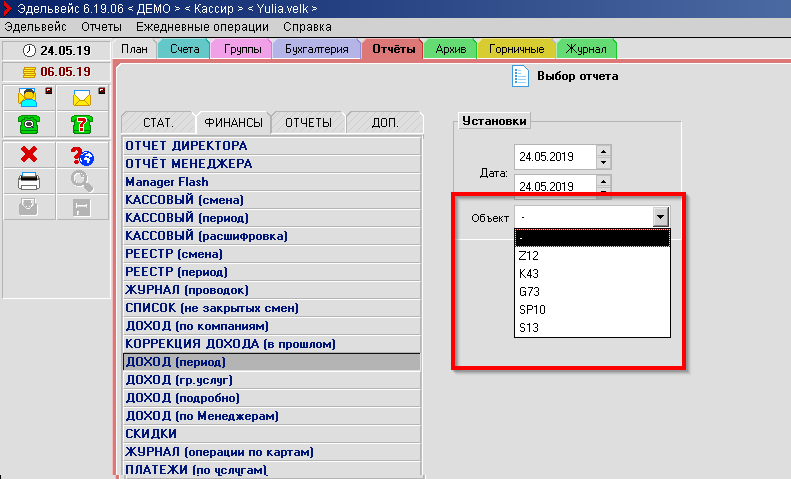Viewport: 791px width, 479px height.
Task: Click the guest messages icon with person
Action: pos(29,98)
